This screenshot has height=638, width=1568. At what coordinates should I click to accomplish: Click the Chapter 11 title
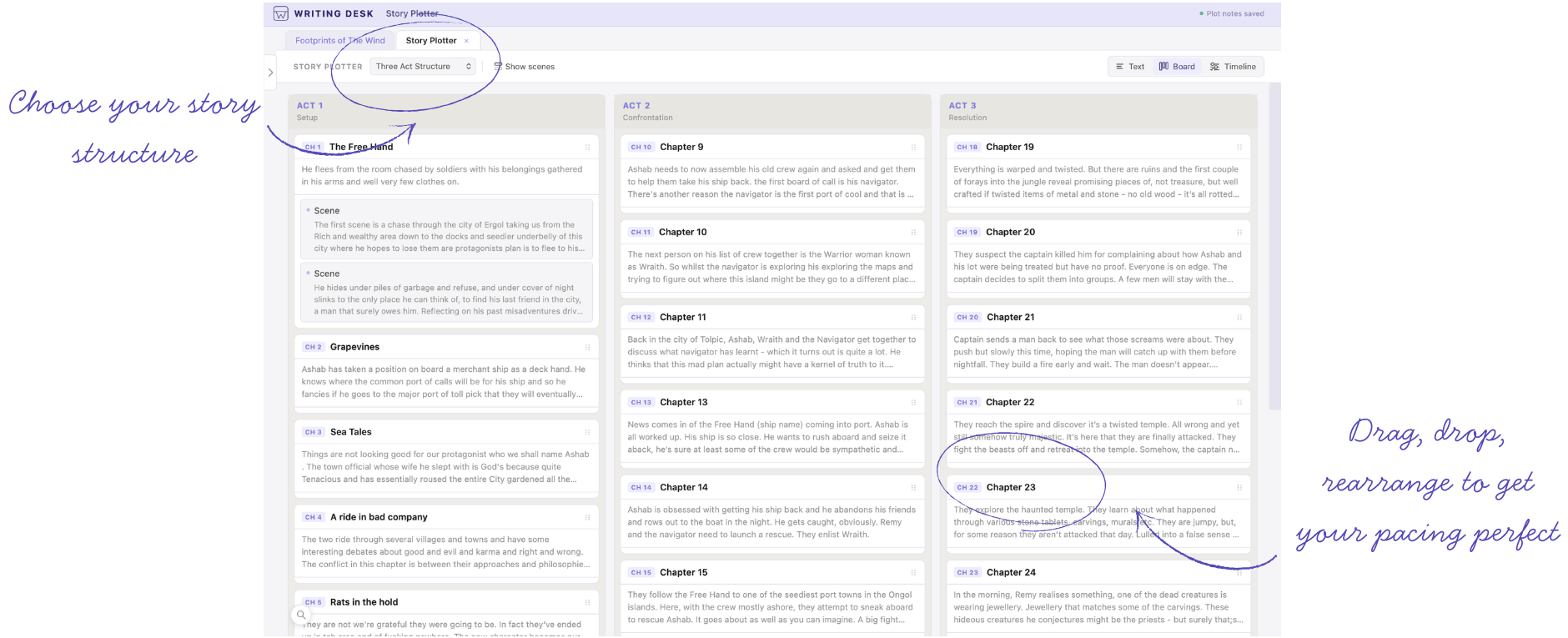pyautogui.click(x=683, y=317)
